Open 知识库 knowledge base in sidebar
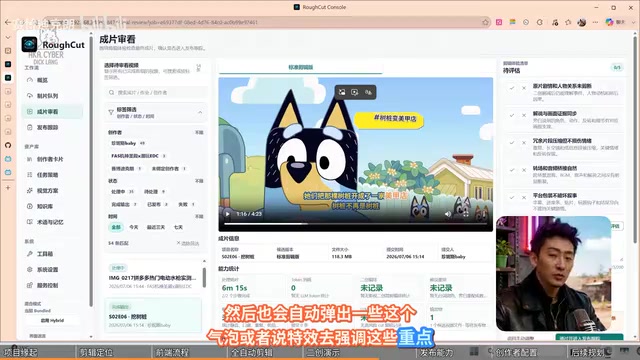Viewport: 640px width, 360px height. tap(52, 207)
